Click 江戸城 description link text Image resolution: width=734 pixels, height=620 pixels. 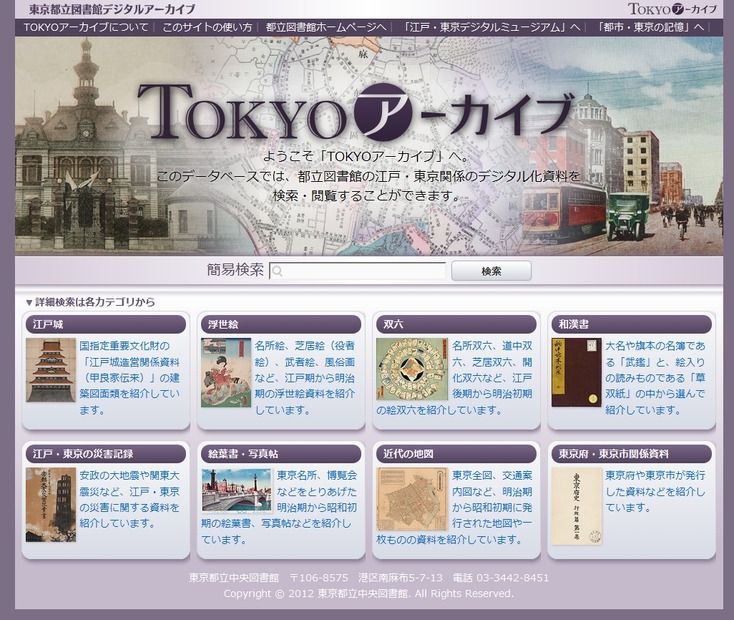pyautogui.click(x=129, y=378)
